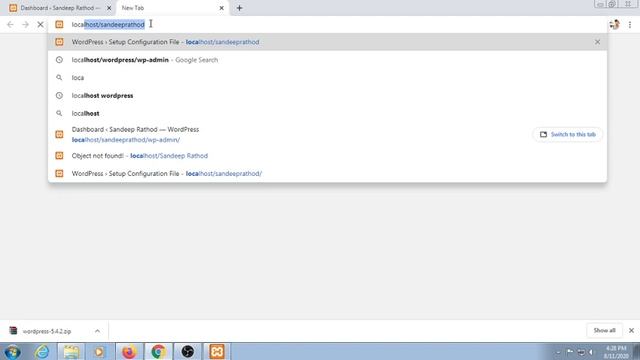Go forward to next page
Screen dimensions: 640x360
(25, 24)
